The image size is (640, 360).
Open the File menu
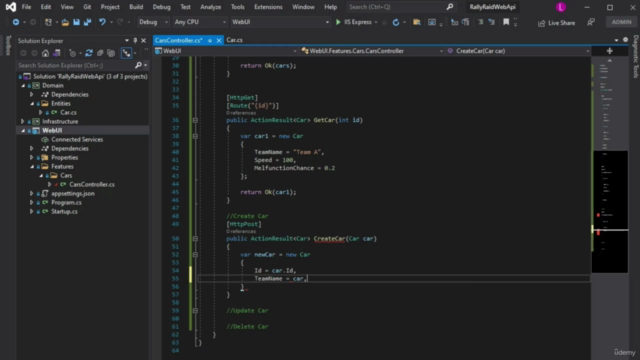tap(27, 7)
